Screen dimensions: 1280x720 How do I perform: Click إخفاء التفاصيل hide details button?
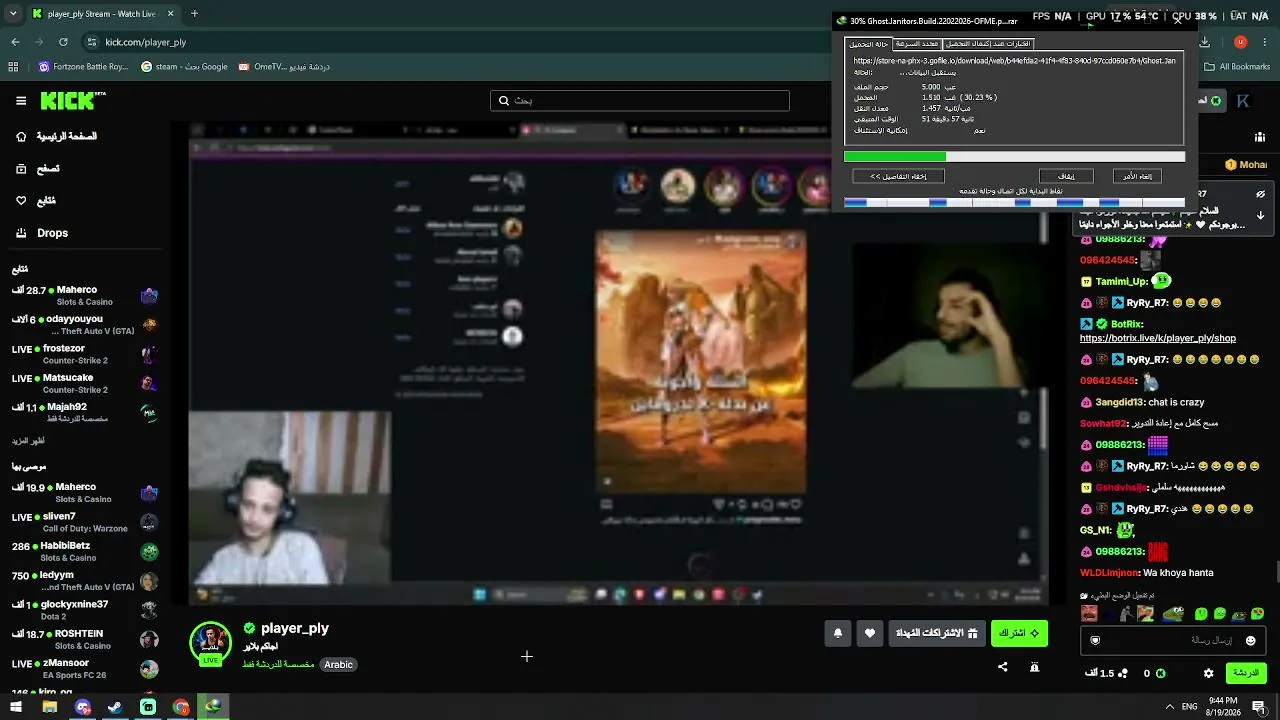coord(898,176)
